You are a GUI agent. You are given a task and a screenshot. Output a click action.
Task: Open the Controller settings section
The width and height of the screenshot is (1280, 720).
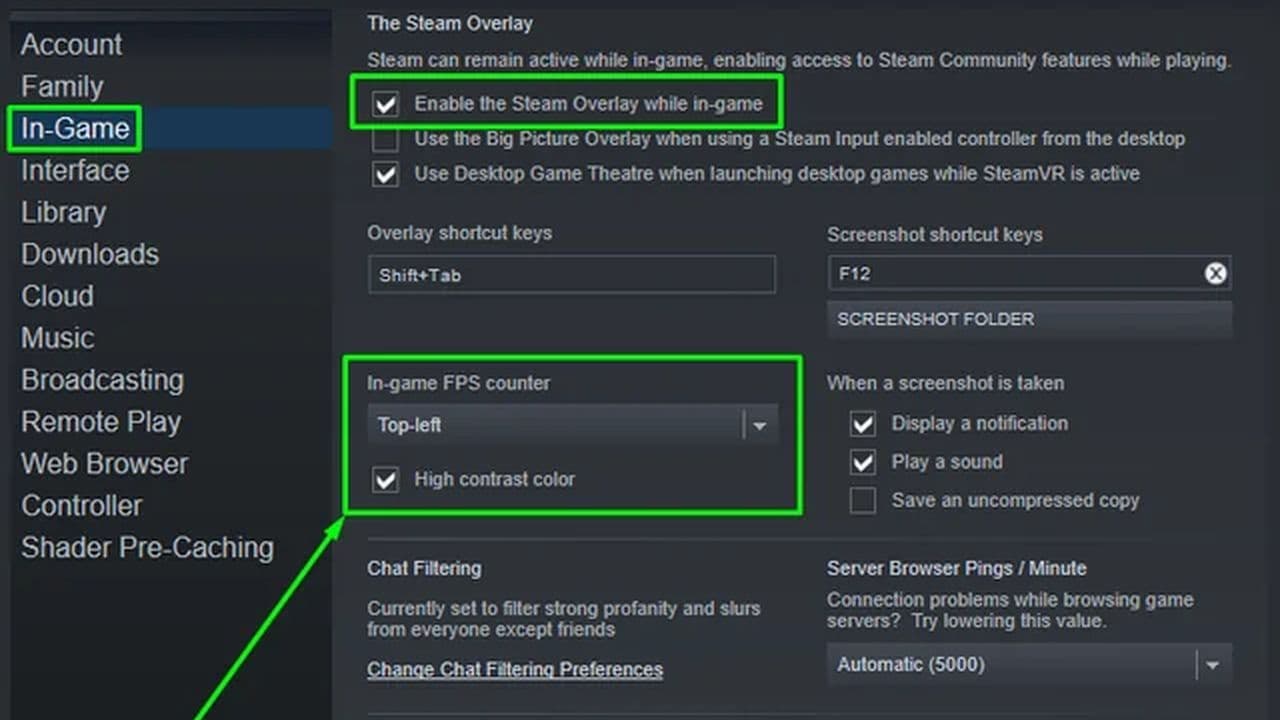pyautogui.click(x=82, y=506)
